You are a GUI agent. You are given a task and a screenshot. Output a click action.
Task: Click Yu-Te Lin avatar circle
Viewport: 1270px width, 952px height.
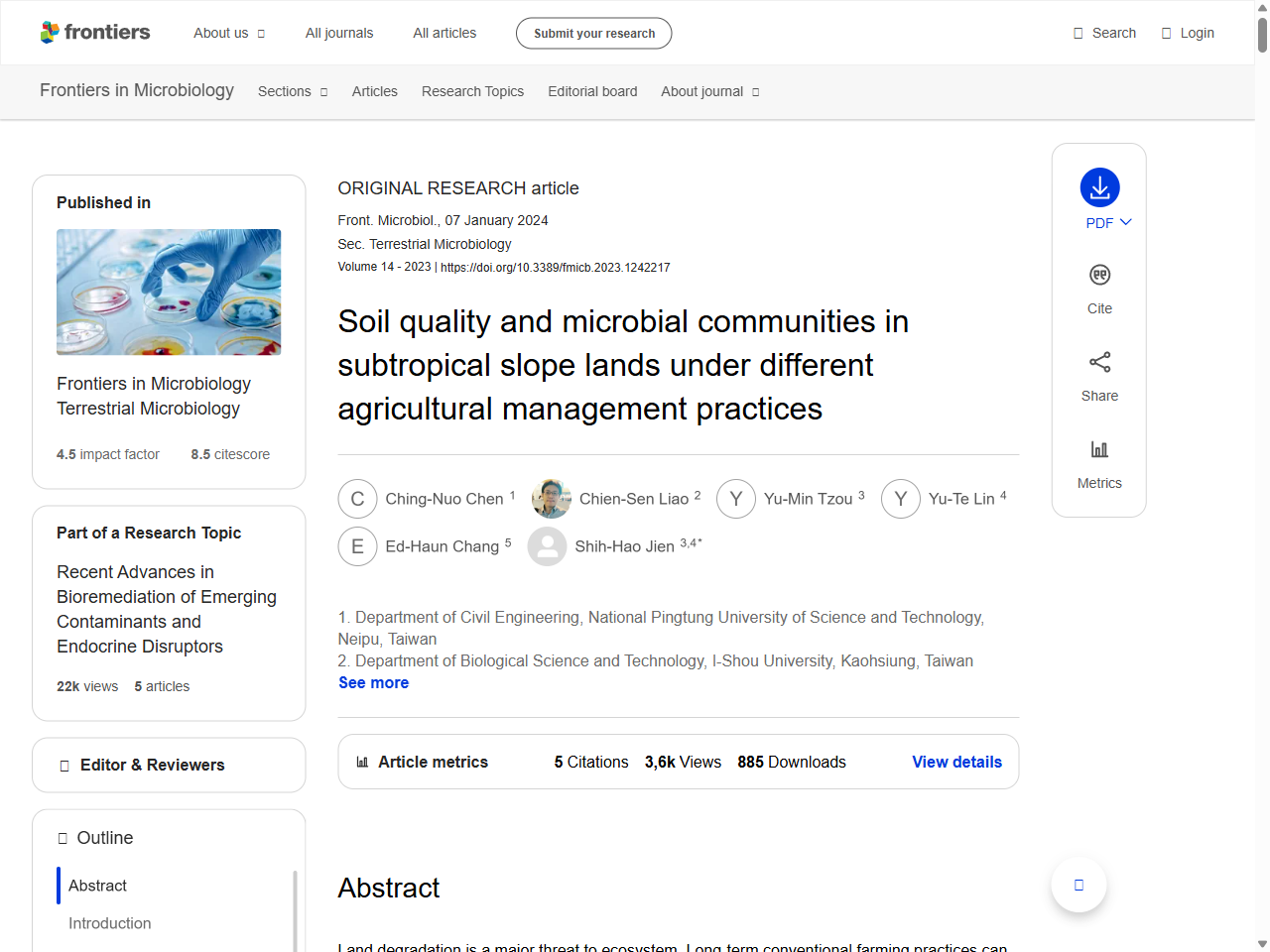tap(901, 499)
